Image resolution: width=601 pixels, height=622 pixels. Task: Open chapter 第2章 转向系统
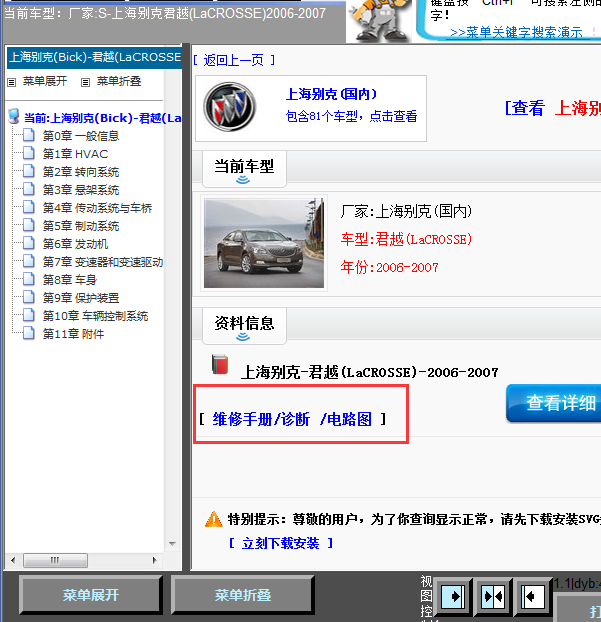pyautogui.click(x=81, y=172)
